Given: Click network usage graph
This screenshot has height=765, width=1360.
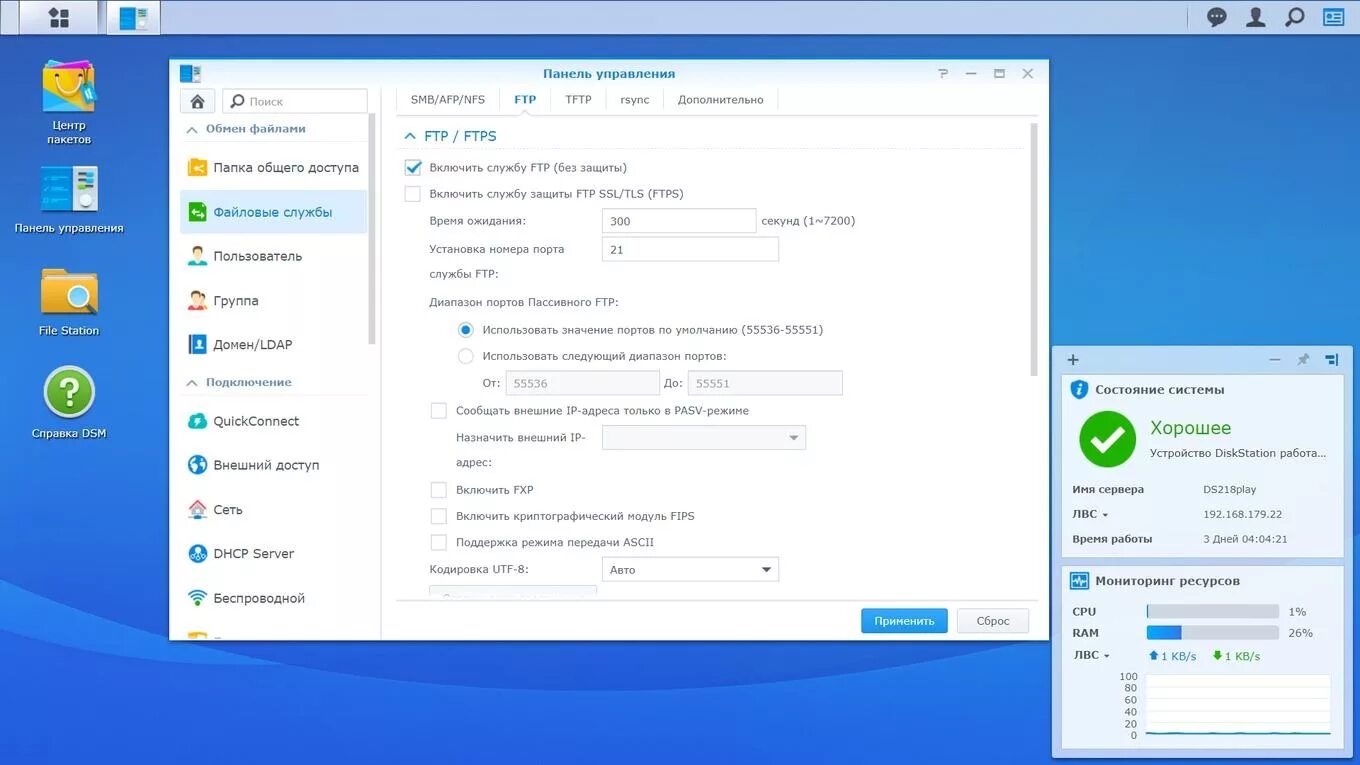Looking at the screenshot, I should click(1237, 706).
